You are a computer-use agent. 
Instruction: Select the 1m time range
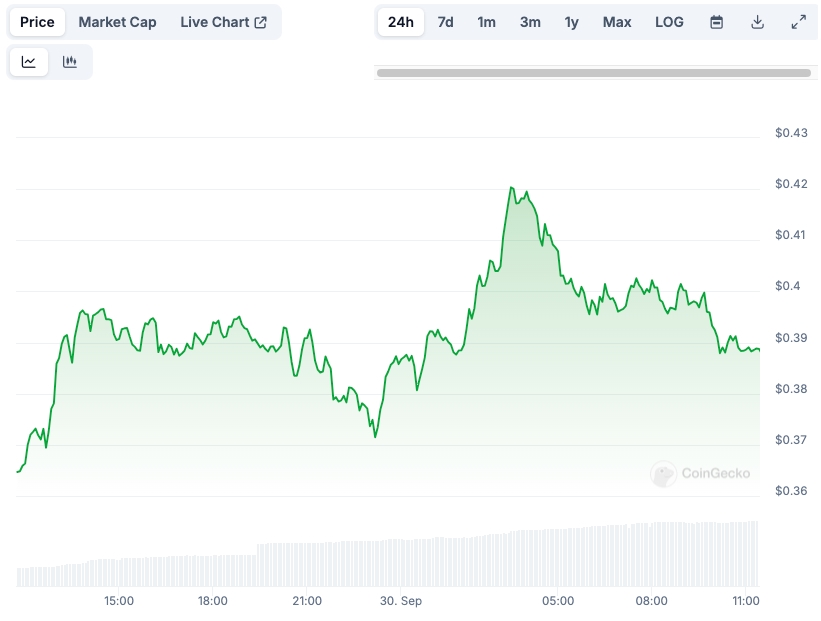[486, 22]
